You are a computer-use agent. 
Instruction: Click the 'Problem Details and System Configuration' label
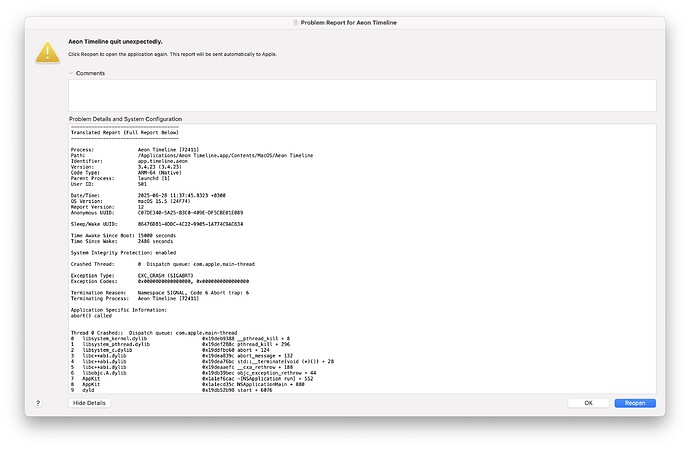tap(125, 119)
